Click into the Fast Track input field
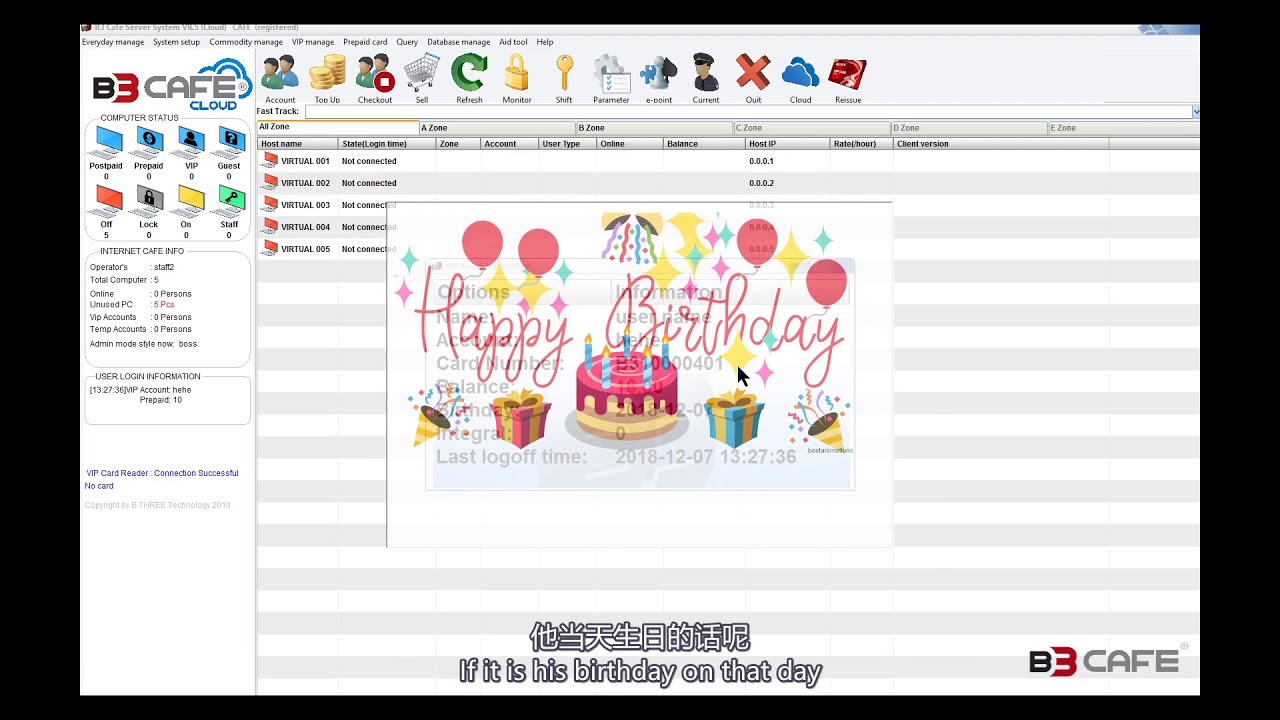This screenshot has height=720, width=1280. (x=748, y=112)
